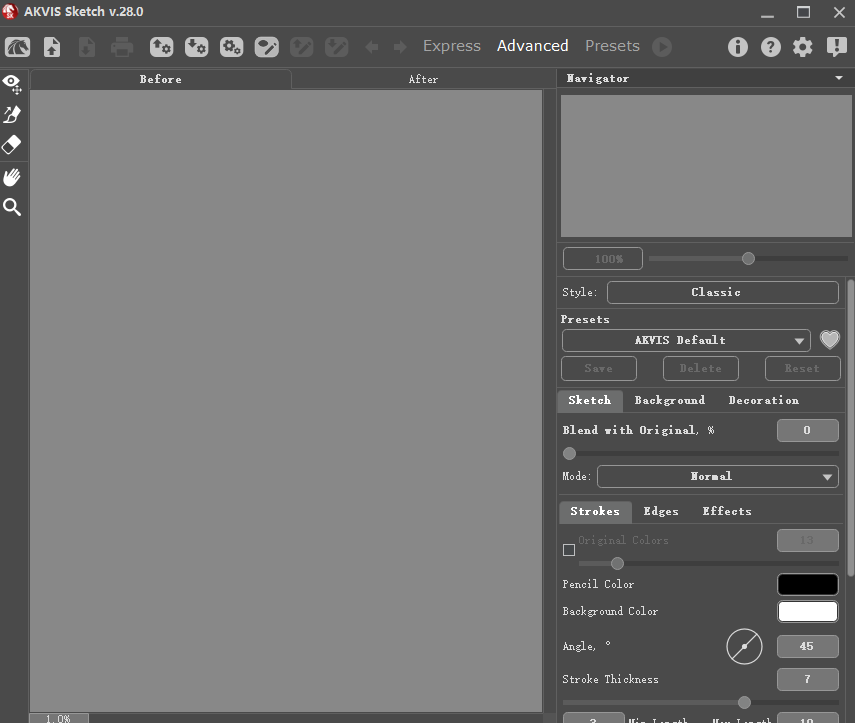This screenshot has height=723, width=855.
Task: Open the AKVIS Default presets dropdown
Action: click(x=686, y=340)
